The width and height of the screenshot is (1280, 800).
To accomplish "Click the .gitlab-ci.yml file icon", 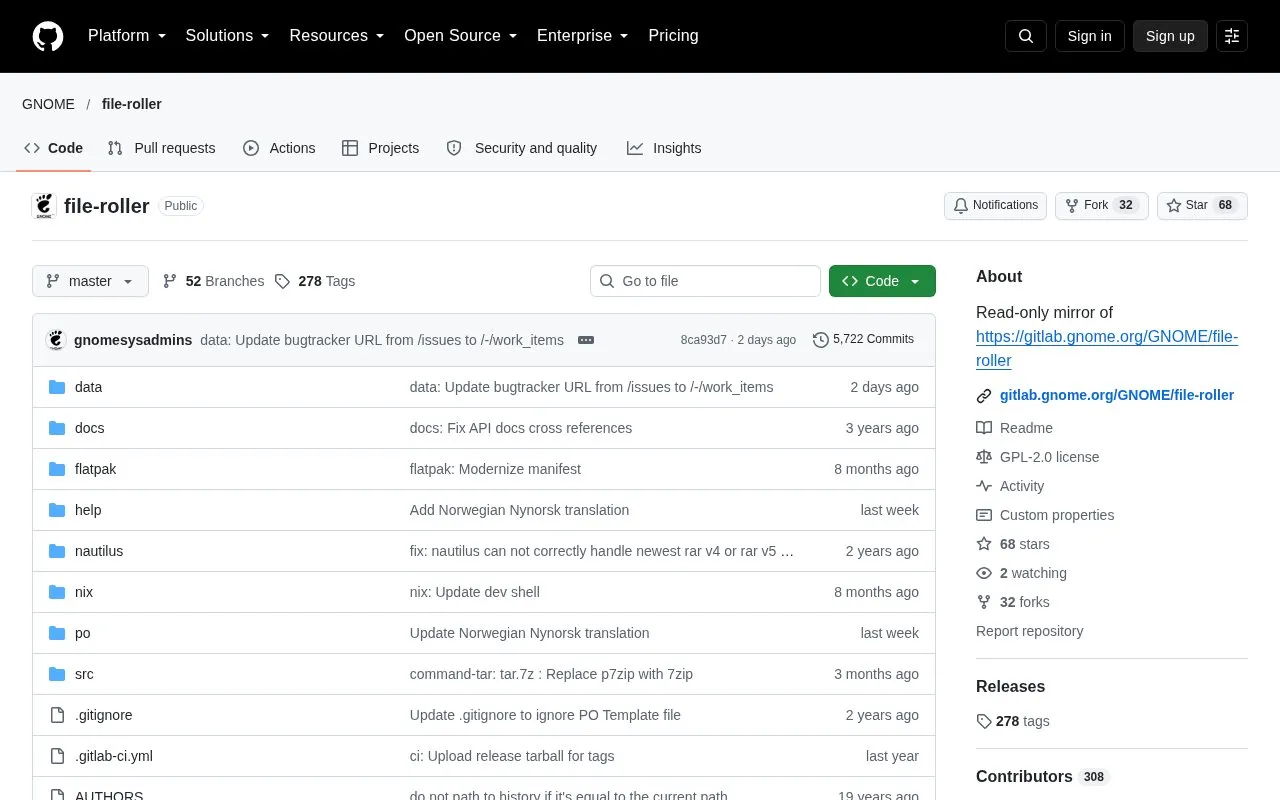I will [57, 756].
